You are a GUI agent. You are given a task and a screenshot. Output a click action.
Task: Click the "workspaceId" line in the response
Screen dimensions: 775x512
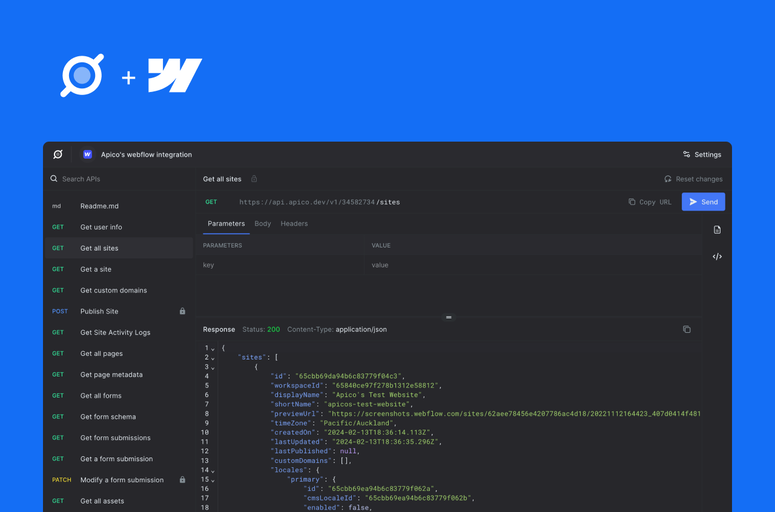click(x=356, y=385)
